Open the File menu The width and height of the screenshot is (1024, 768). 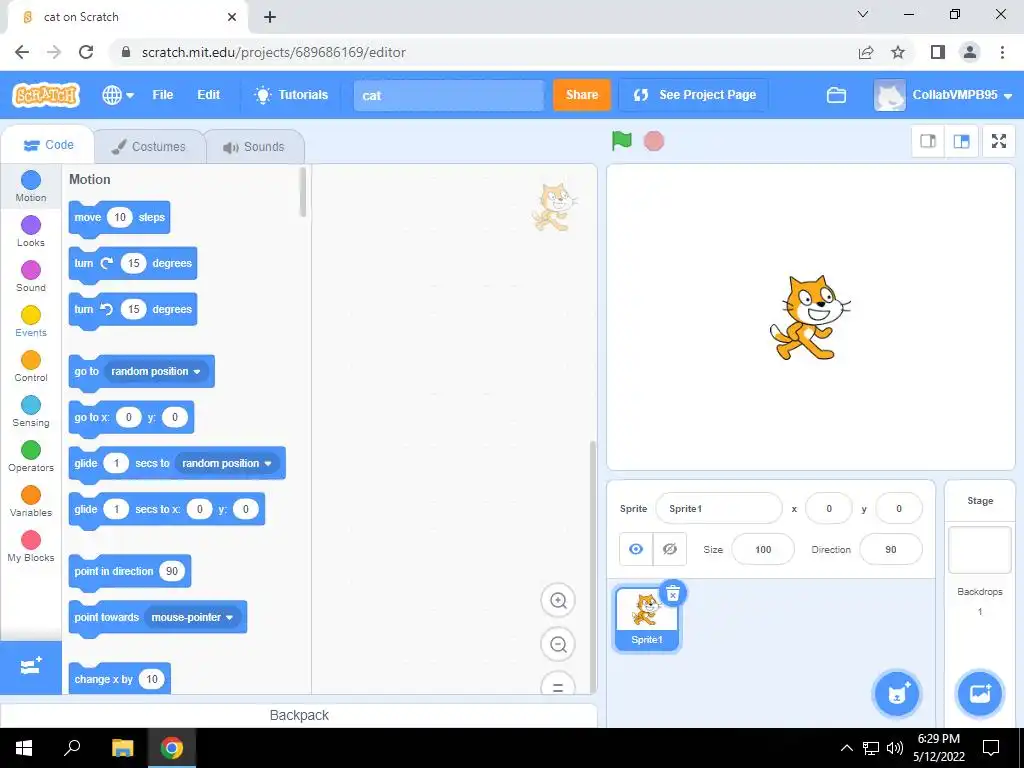[163, 95]
